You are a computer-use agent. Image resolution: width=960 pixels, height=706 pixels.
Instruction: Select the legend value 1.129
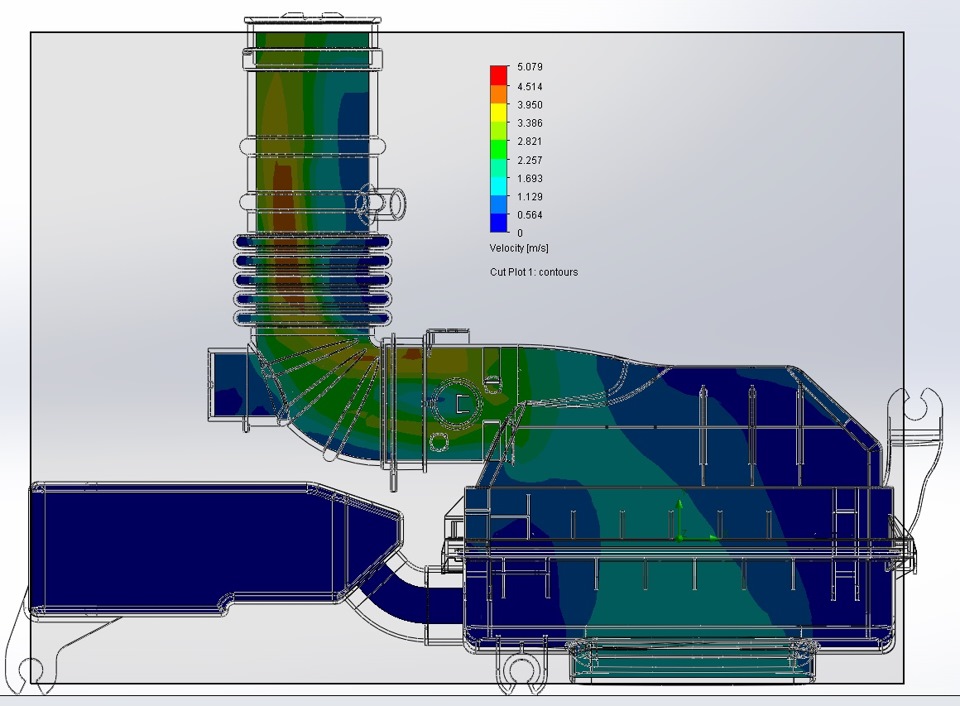tap(530, 197)
